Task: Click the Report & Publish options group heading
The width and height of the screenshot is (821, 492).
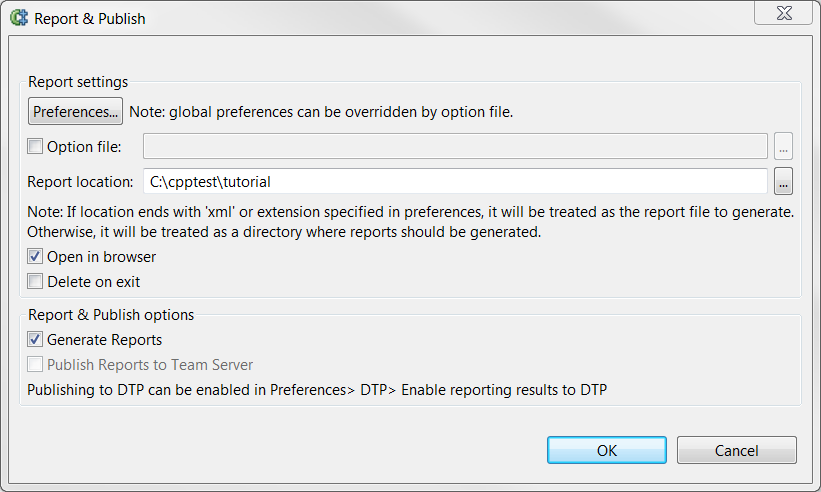Action: click(111, 315)
